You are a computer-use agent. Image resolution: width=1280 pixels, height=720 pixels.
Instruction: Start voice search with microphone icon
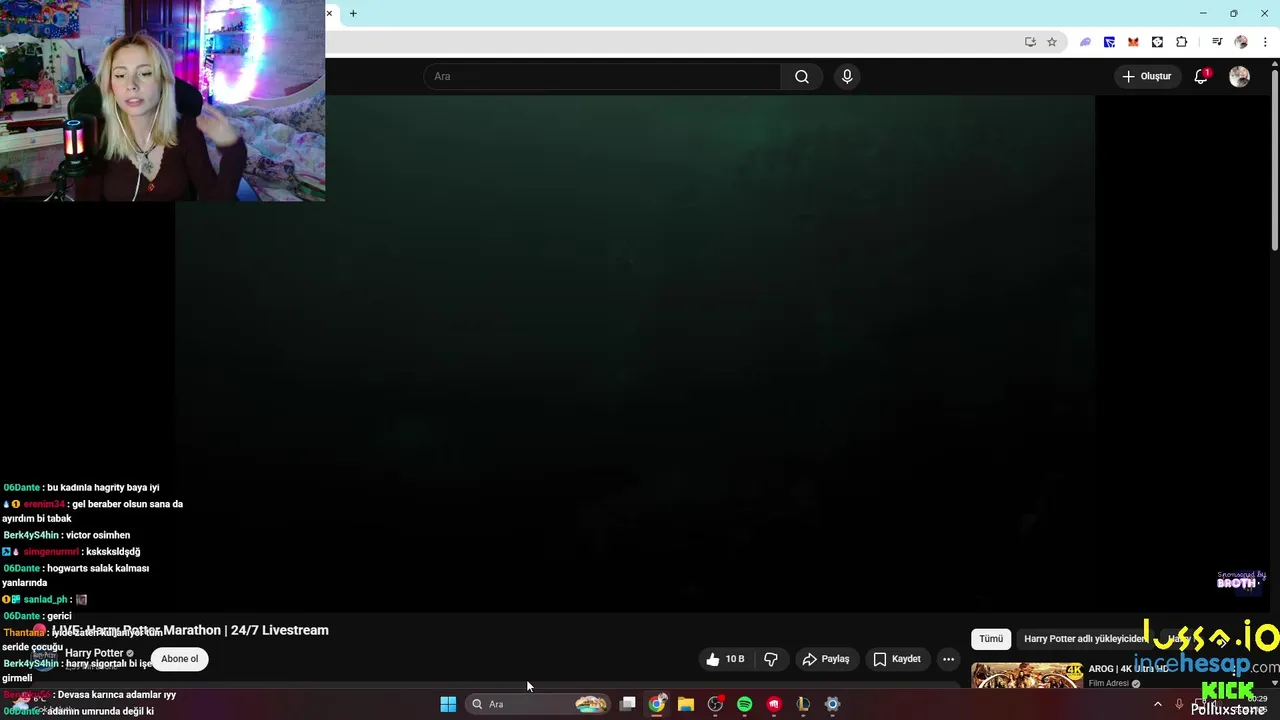(x=847, y=76)
